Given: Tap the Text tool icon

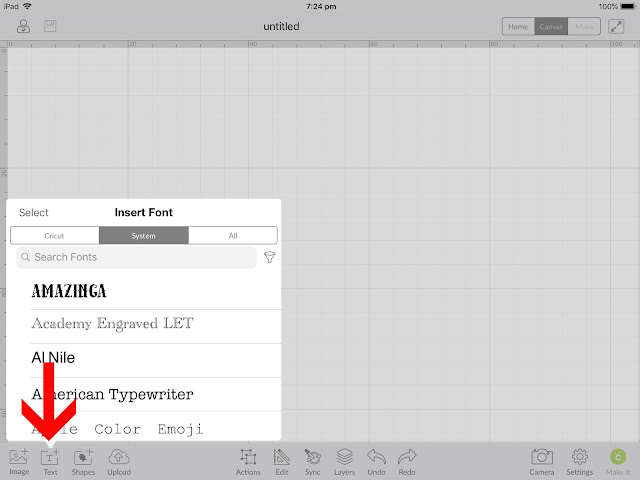Looking at the screenshot, I should click(x=50, y=462).
